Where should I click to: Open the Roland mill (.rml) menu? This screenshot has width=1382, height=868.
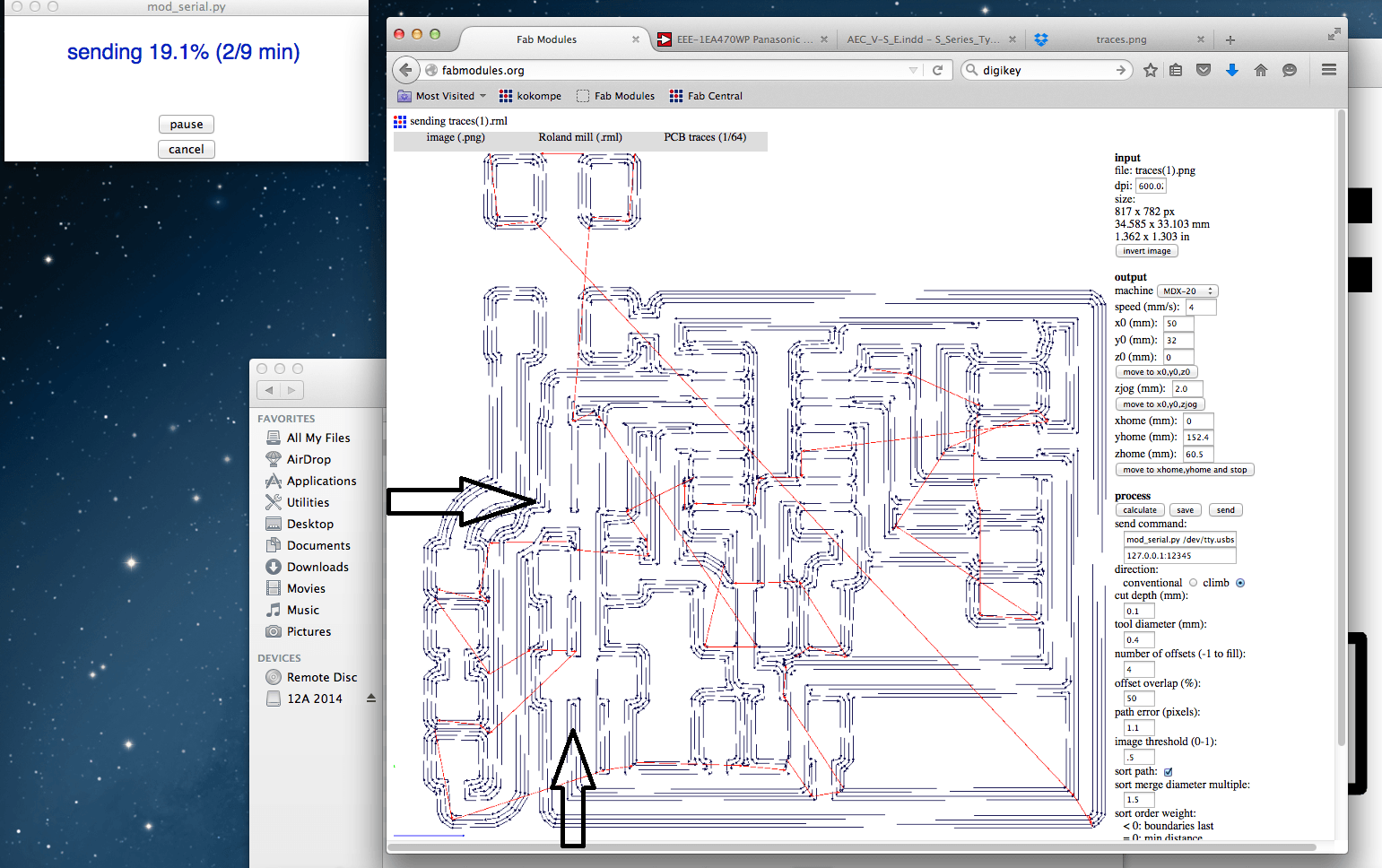tap(580, 137)
